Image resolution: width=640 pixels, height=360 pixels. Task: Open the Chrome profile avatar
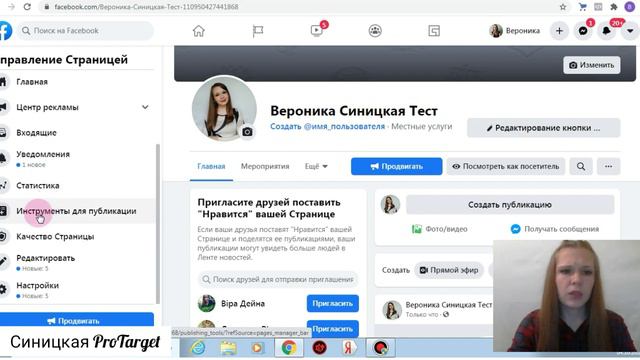tap(630, 7)
